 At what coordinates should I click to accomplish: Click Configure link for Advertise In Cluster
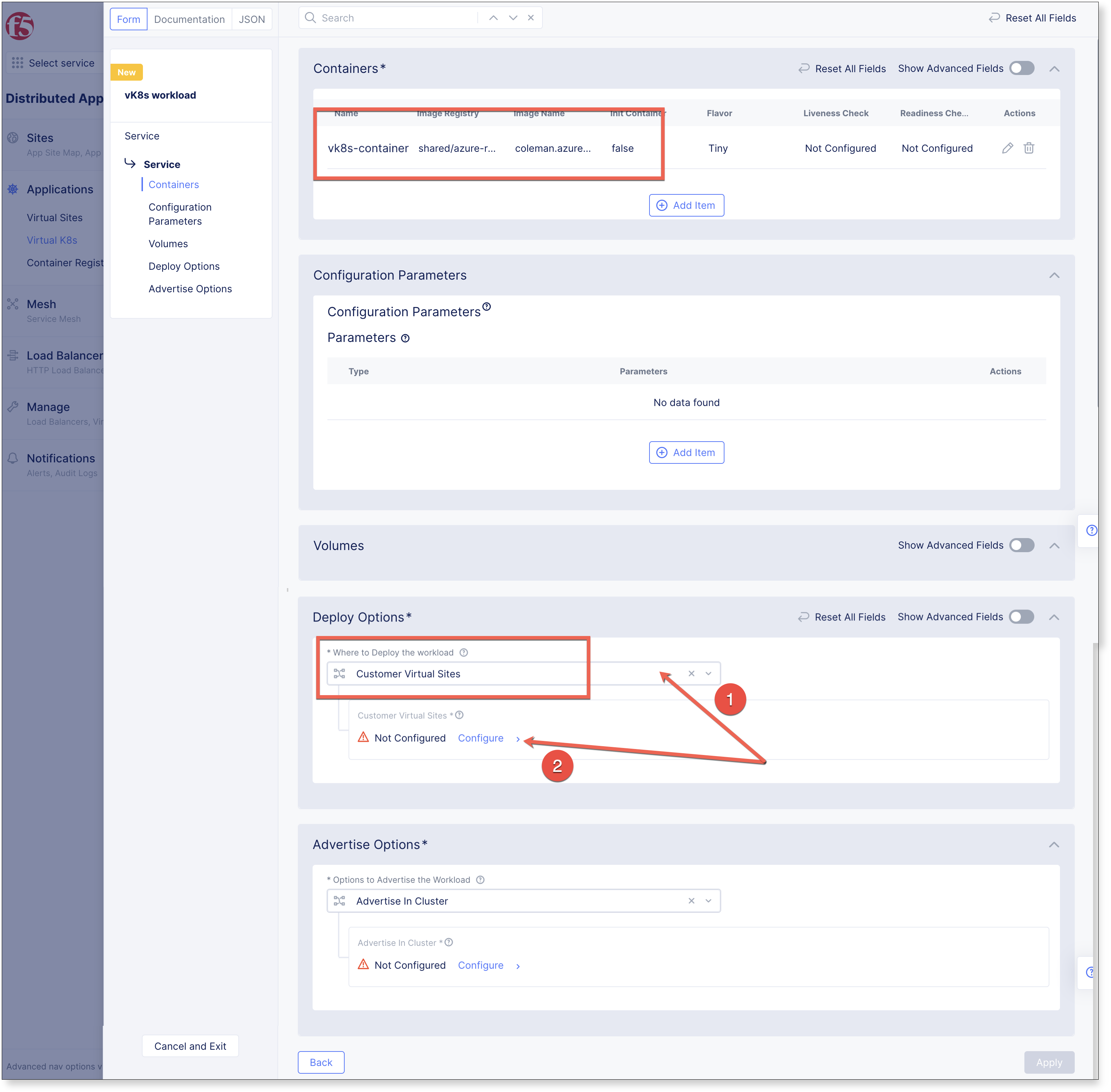pos(481,965)
